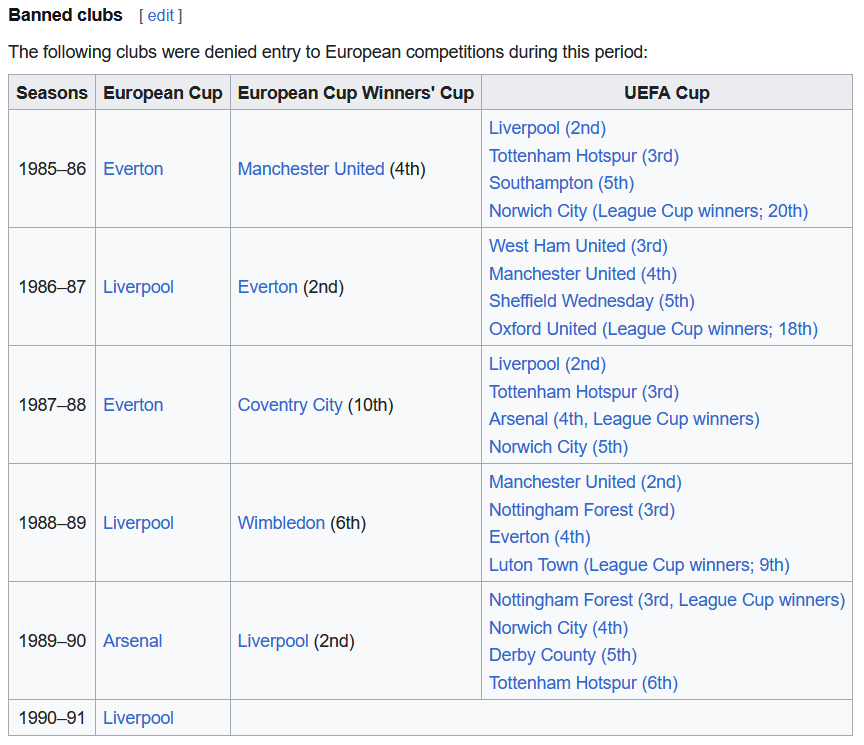Click West Ham United (3rd) link
Image resolution: width=864 pixels, height=745 pixels.
tap(578, 246)
